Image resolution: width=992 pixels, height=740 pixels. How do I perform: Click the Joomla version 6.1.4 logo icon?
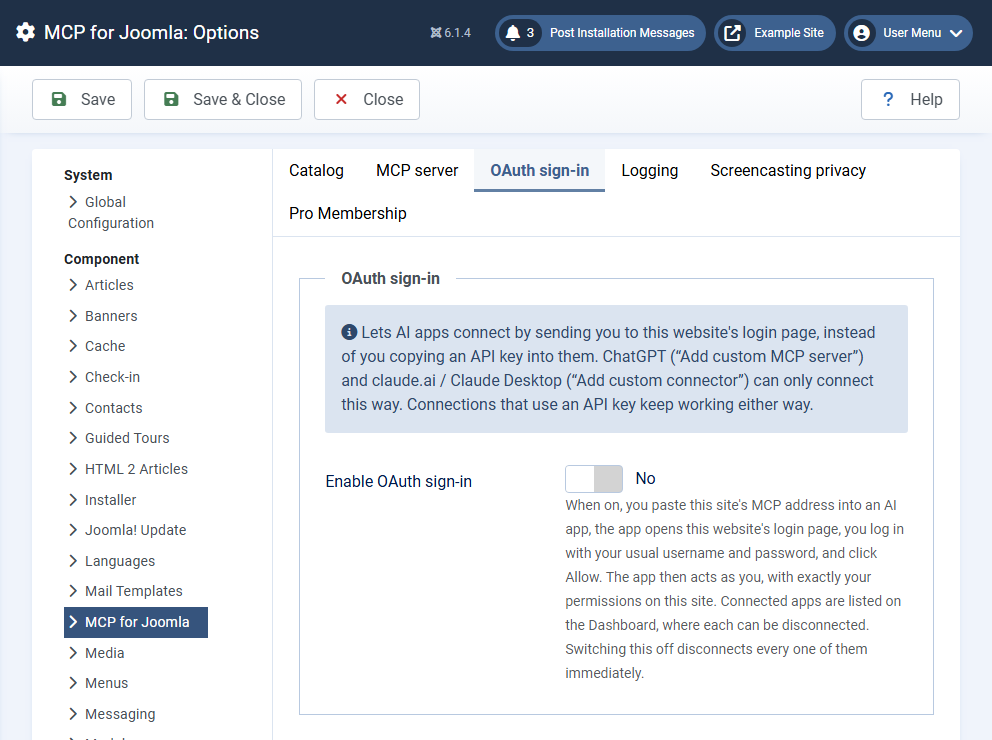coord(435,33)
